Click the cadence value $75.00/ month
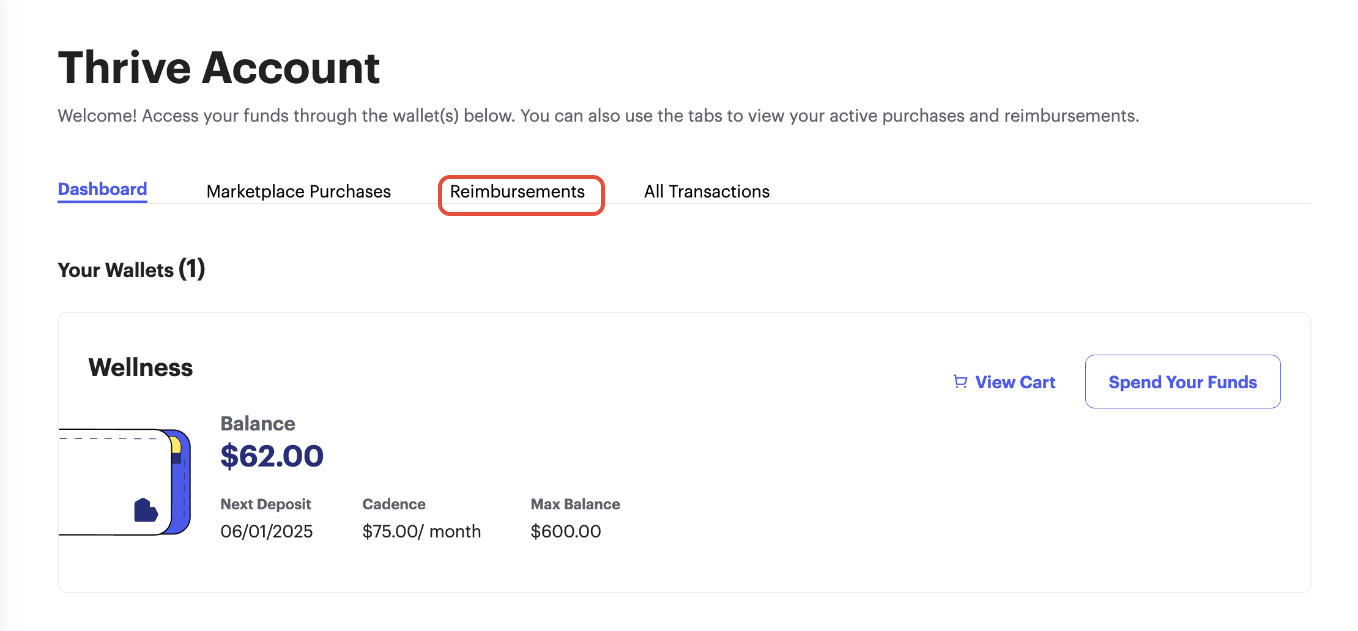The height and width of the screenshot is (631, 1358). [421, 531]
